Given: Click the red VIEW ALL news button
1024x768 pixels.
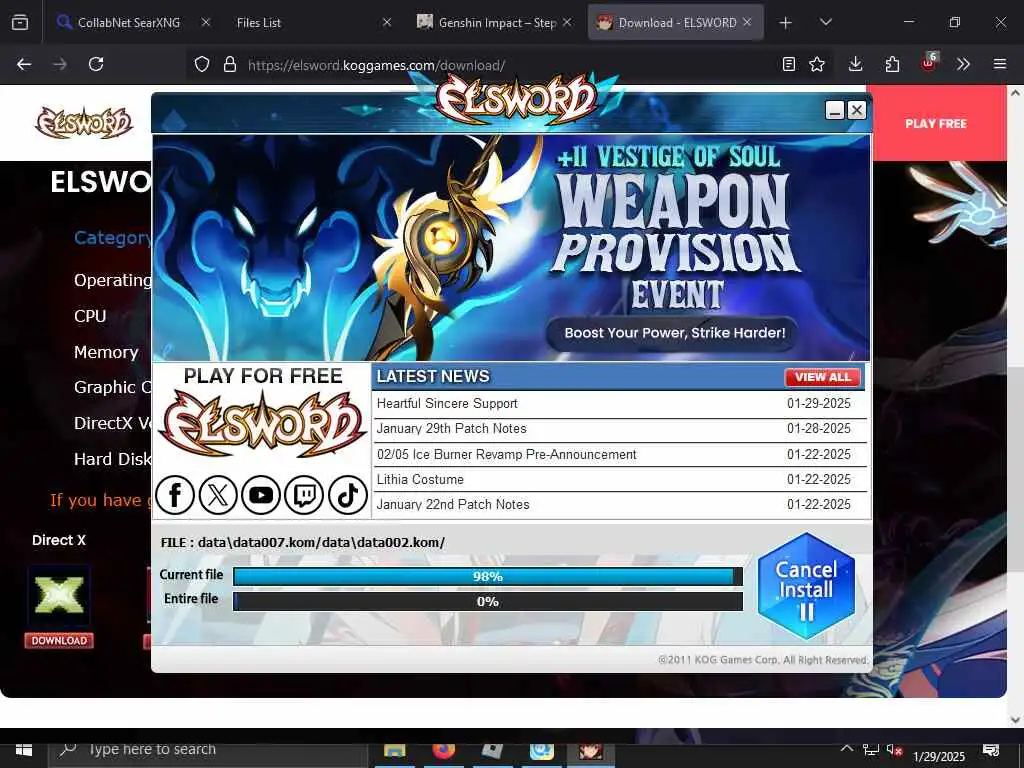Looking at the screenshot, I should (822, 377).
